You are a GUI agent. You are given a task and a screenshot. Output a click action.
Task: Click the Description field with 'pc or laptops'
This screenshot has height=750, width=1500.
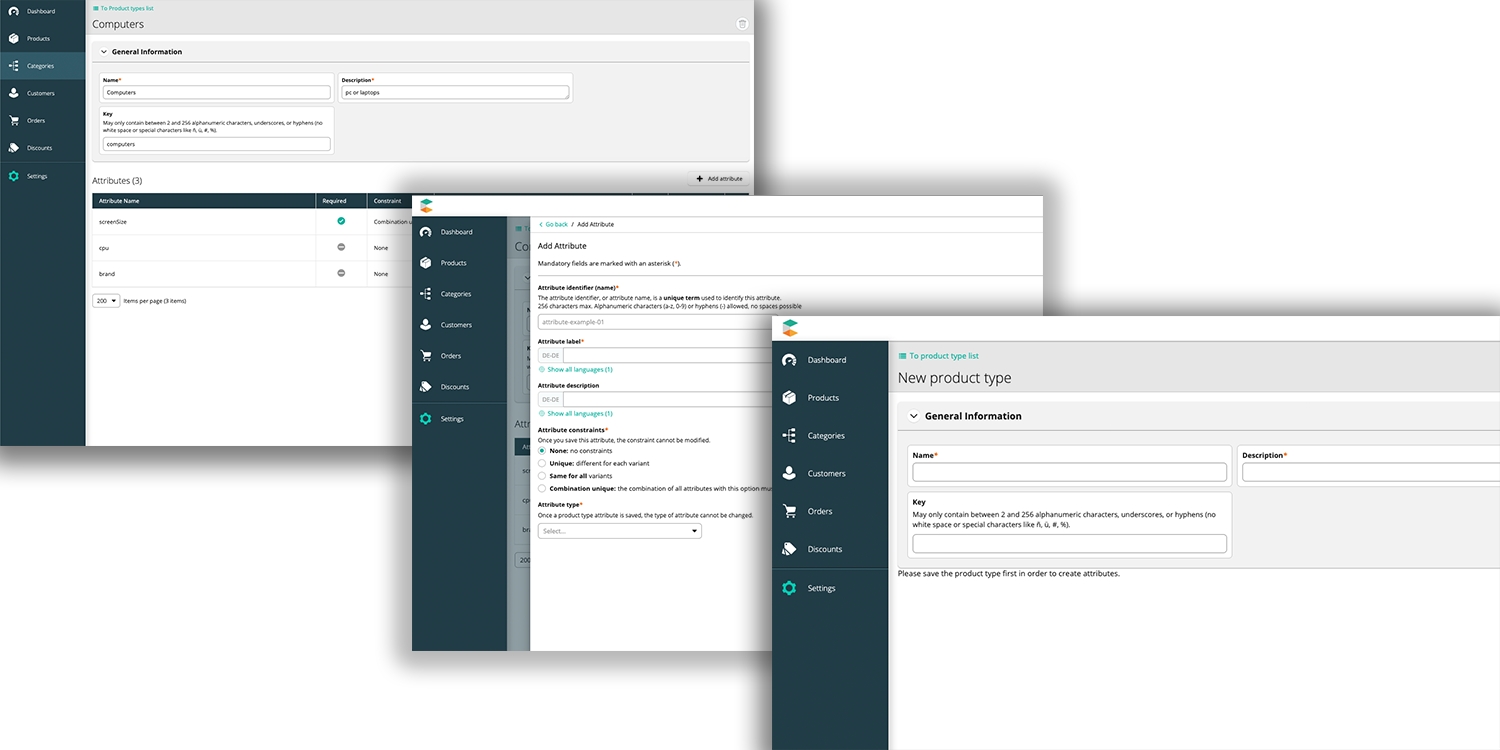(455, 92)
